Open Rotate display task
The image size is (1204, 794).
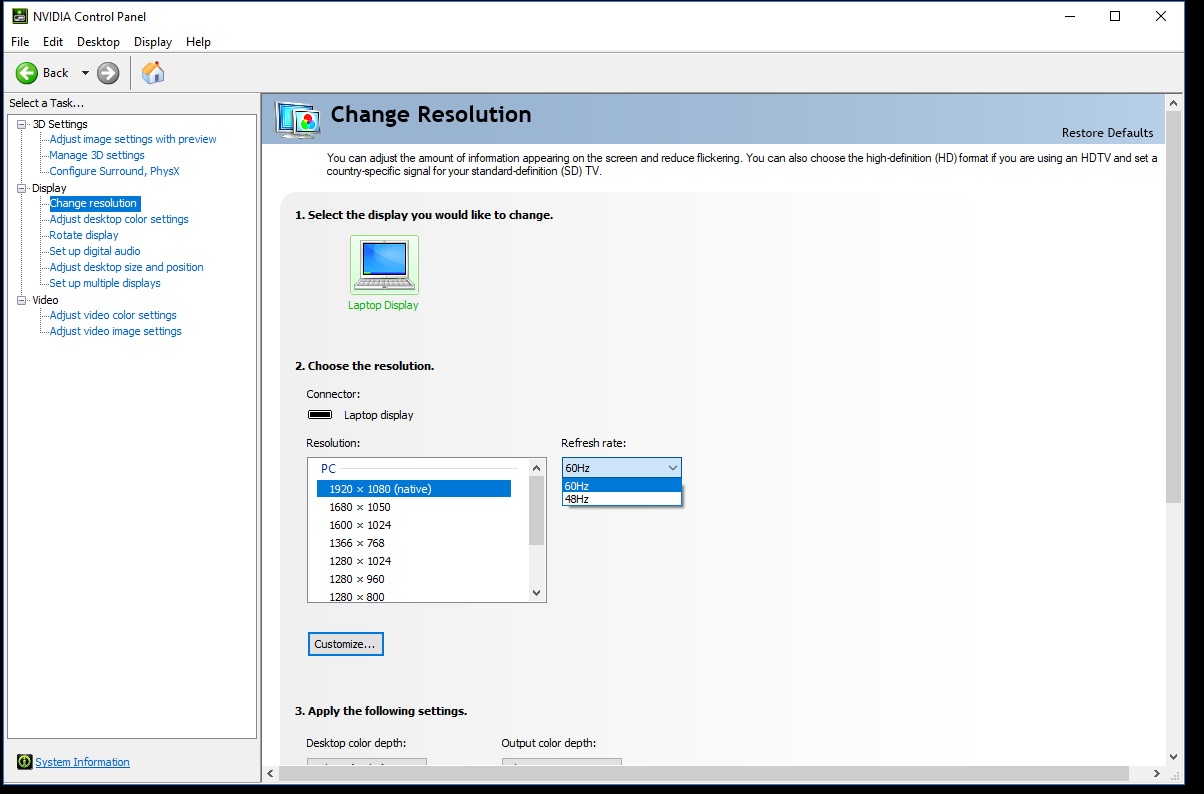84,235
